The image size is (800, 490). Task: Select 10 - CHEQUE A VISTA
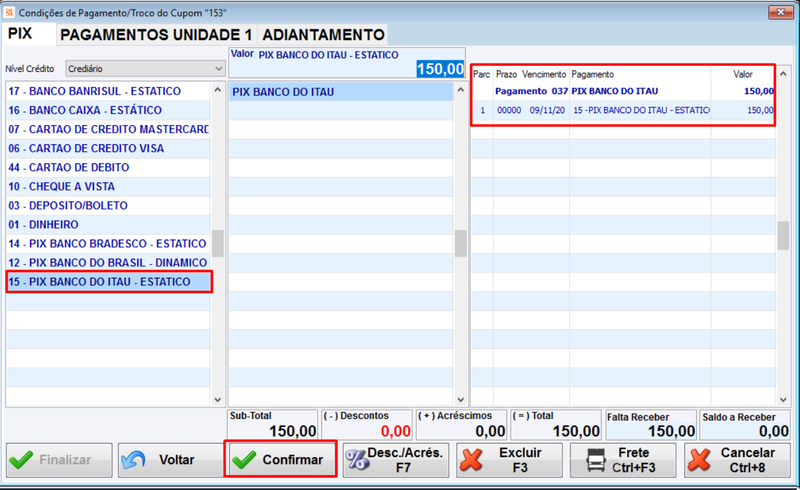tap(108, 186)
